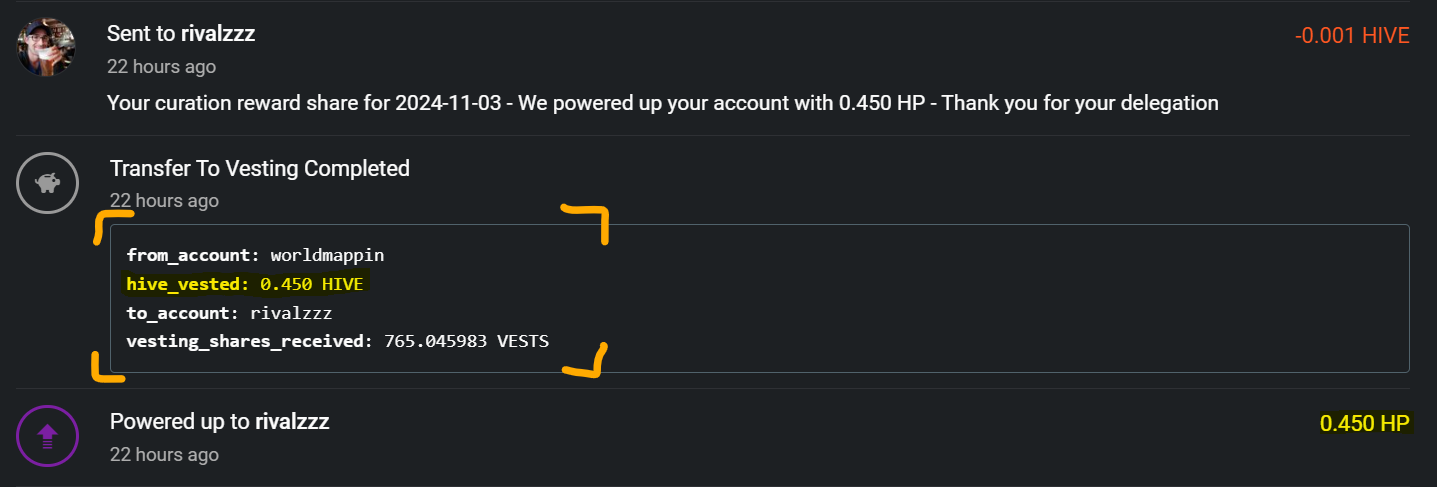Click the timestamp under Powered up to rivalzzz
The height and width of the screenshot is (487, 1437).
click(164, 455)
